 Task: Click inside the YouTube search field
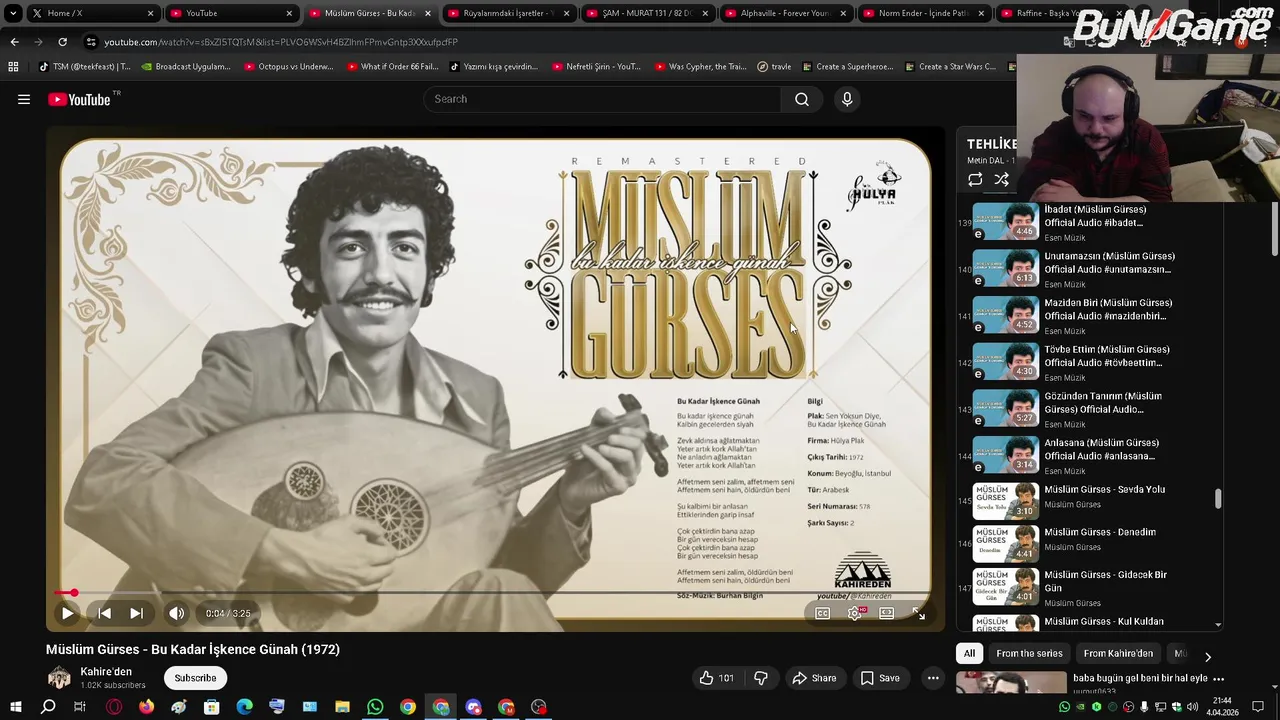tap(602, 99)
